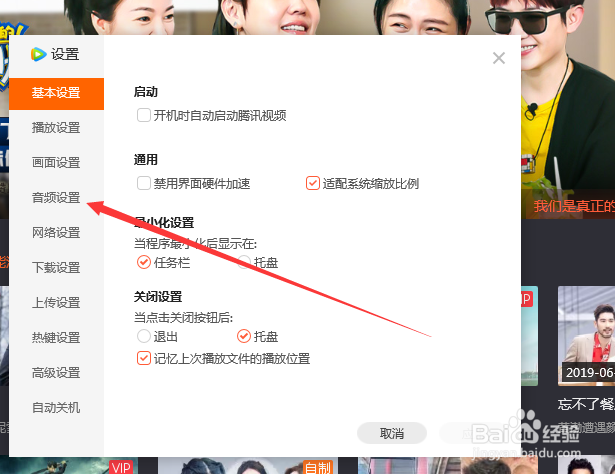This screenshot has width=615, height=474.
Task: Open the 自动关机 tab
Action: tap(56, 408)
